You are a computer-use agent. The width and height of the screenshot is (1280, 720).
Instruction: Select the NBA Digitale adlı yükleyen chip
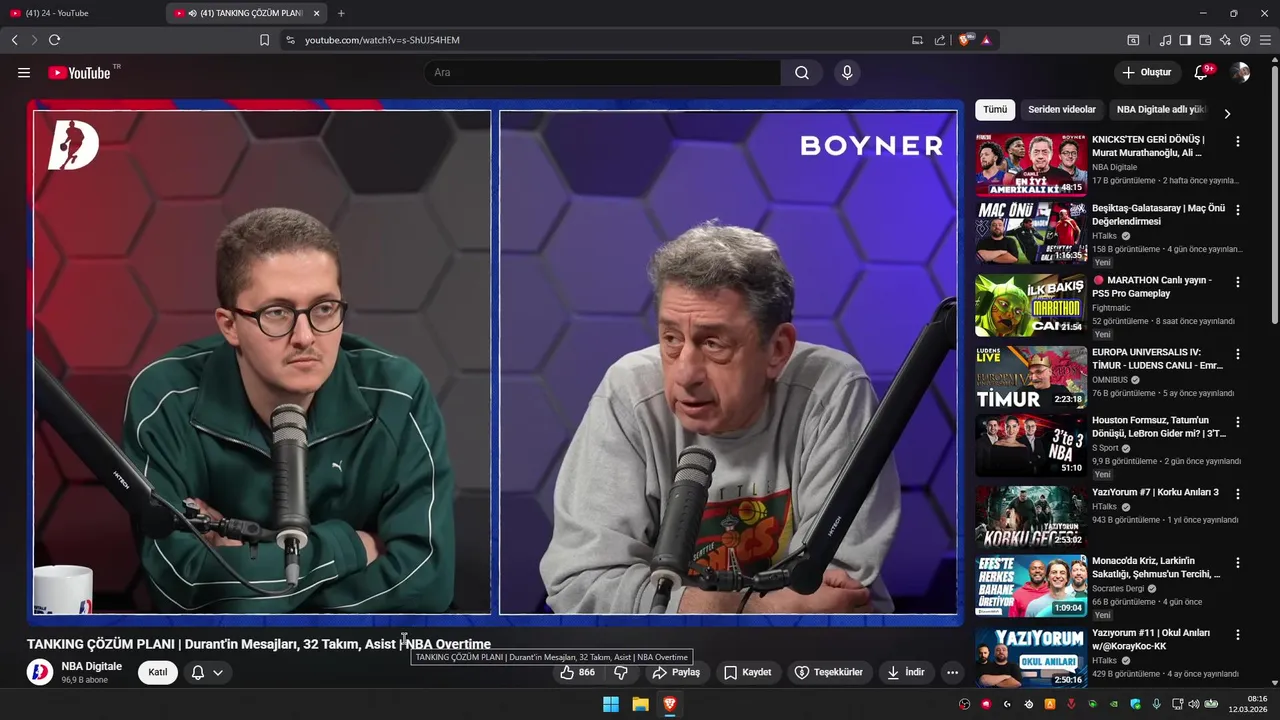pyautogui.click(x=1160, y=110)
